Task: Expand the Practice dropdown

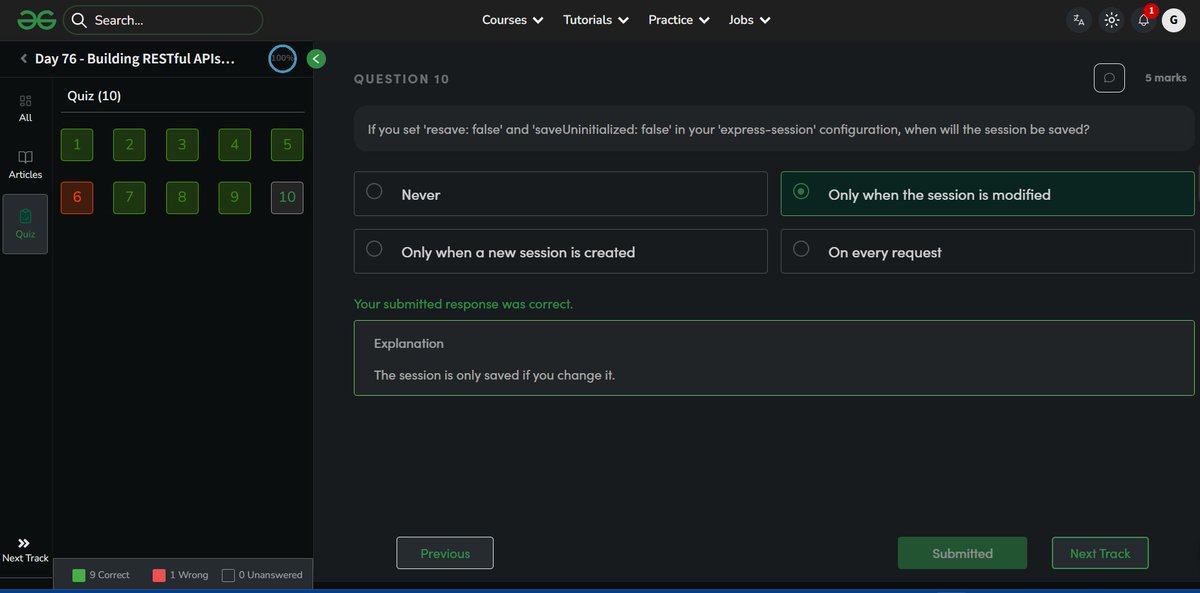Action: coord(679,20)
